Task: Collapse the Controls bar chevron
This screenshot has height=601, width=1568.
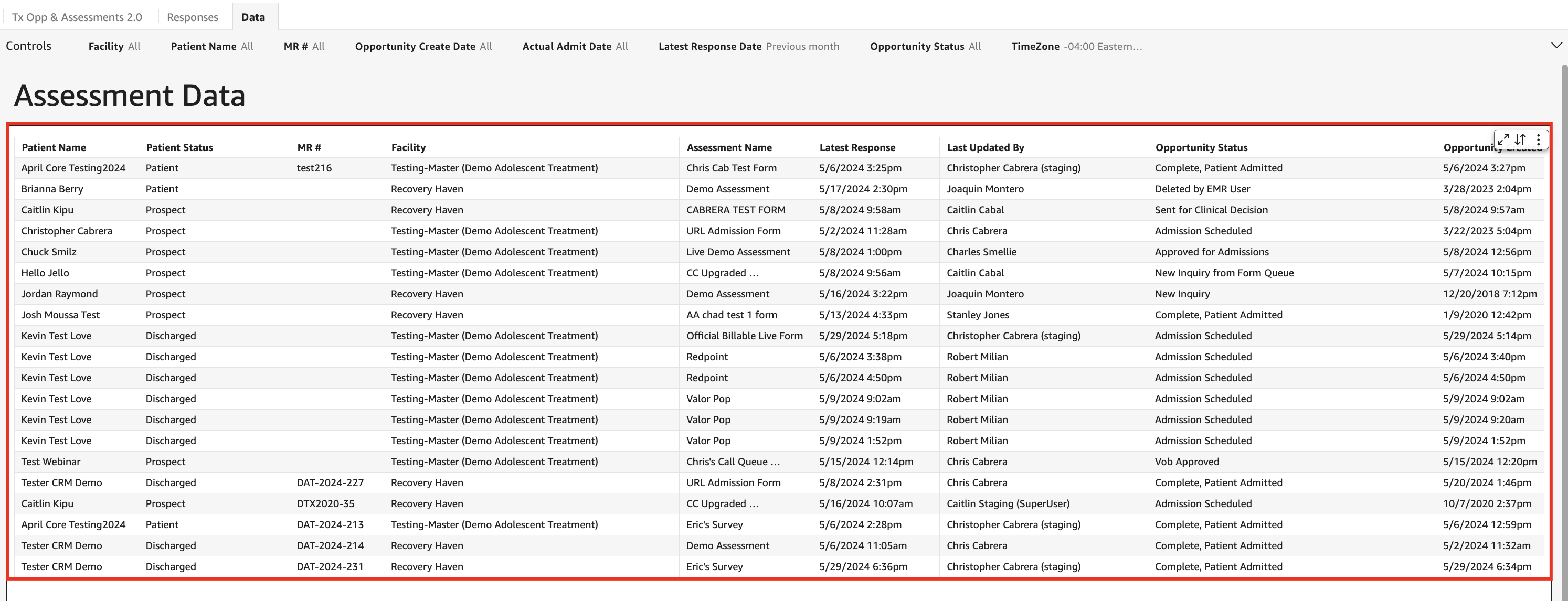Action: point(1556,46)
